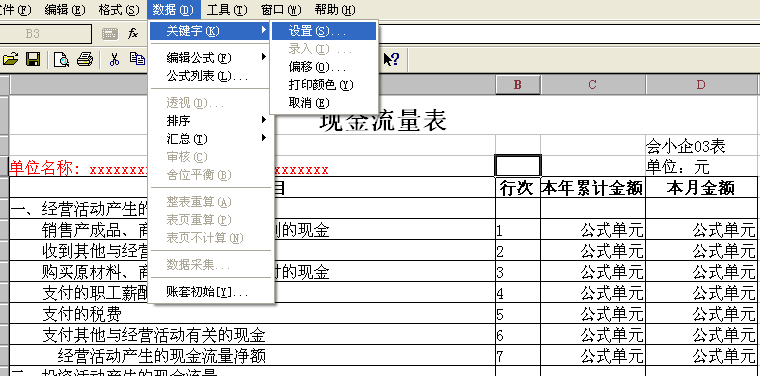Image resolution: width=760 pixels, height=376 pixels.
Task: Click the 数据(D) menu
Action: [173, 9]
